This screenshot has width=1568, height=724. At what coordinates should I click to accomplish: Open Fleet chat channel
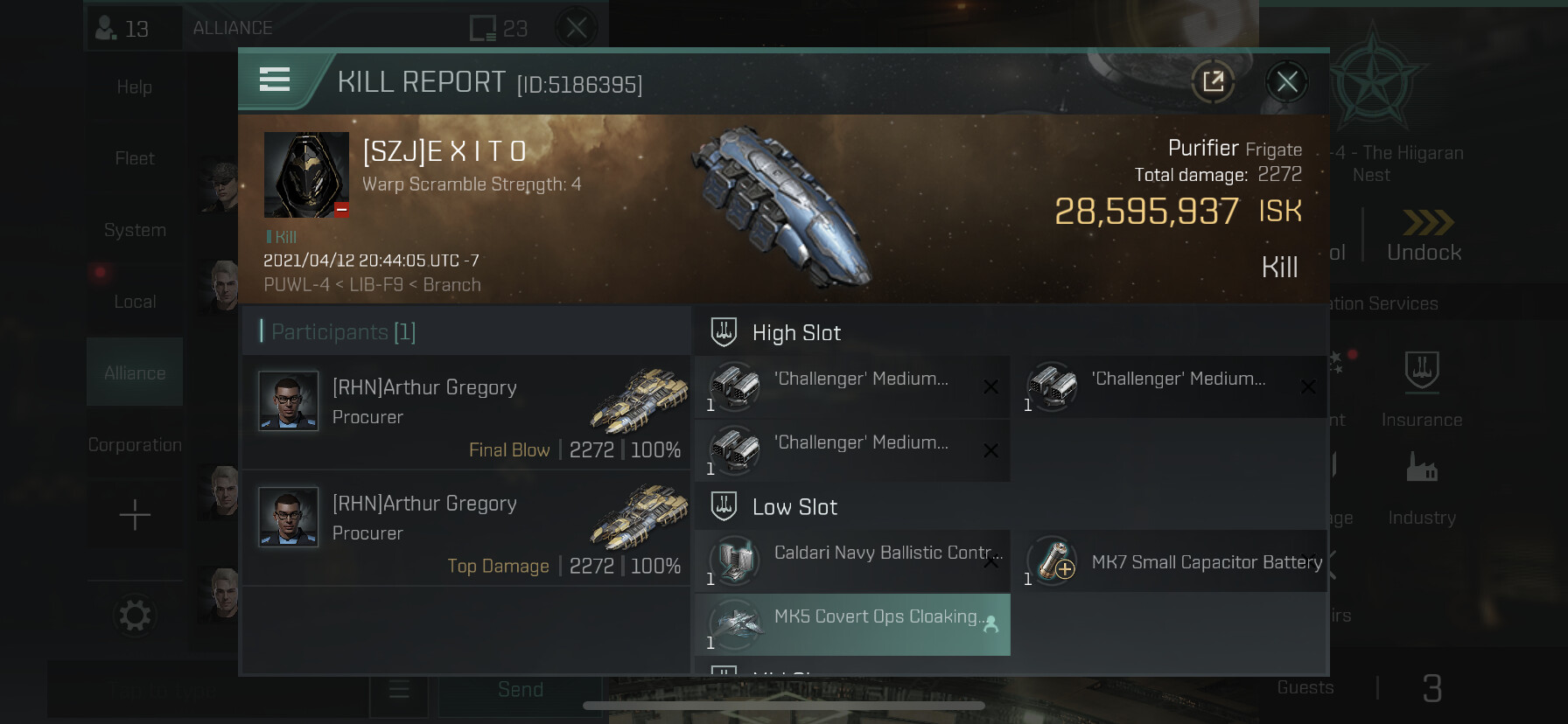[x=135, y=158]
